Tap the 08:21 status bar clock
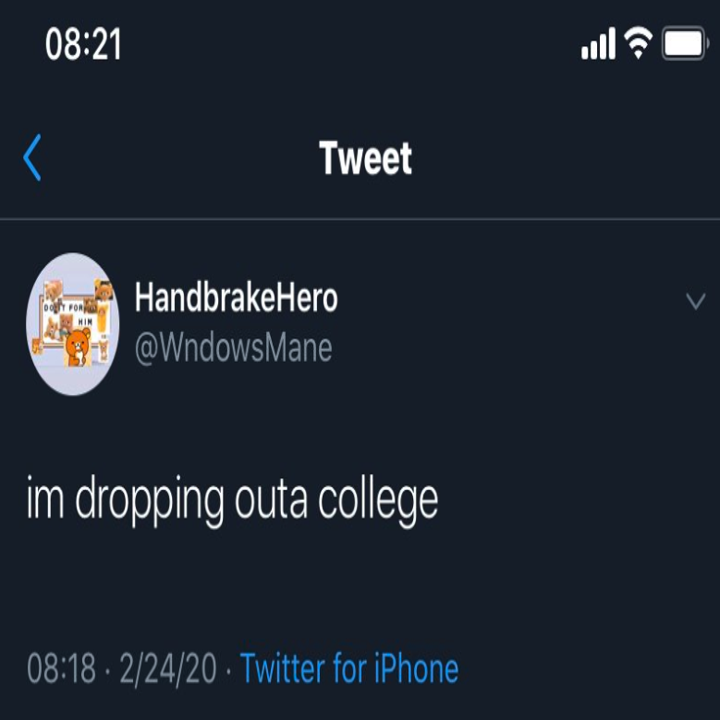This screenshot has height=720, width=720. [83, 45]
